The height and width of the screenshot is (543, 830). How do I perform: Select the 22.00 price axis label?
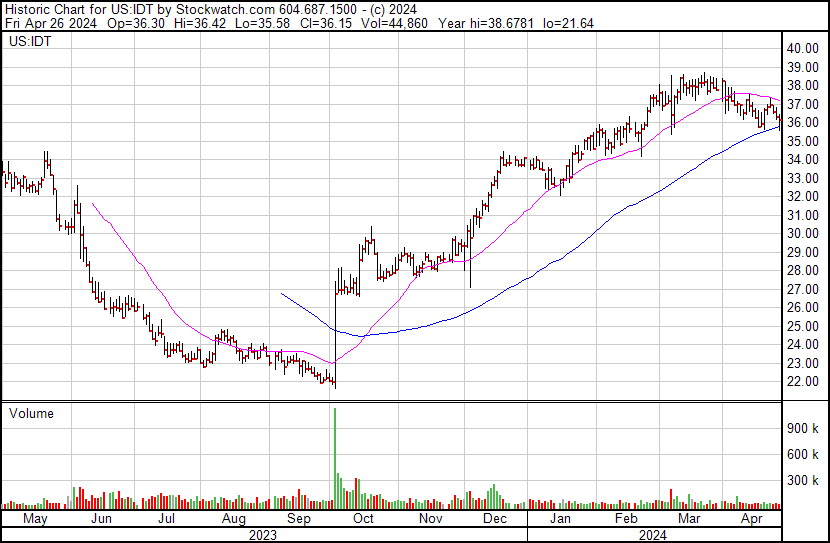tap(803, 382)
